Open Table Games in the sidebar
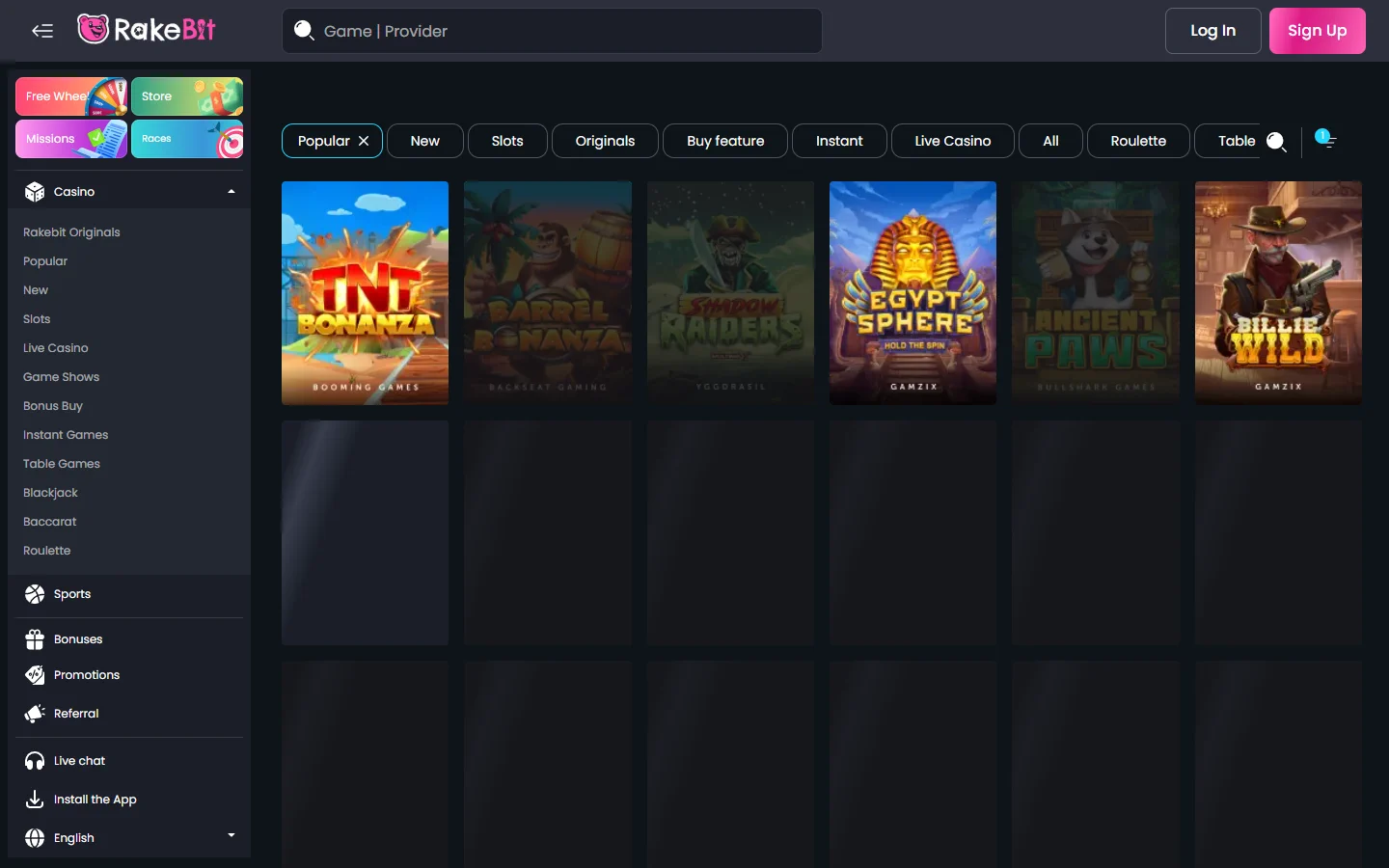This screenshot has height=868, width=1389. click(62, 464)
